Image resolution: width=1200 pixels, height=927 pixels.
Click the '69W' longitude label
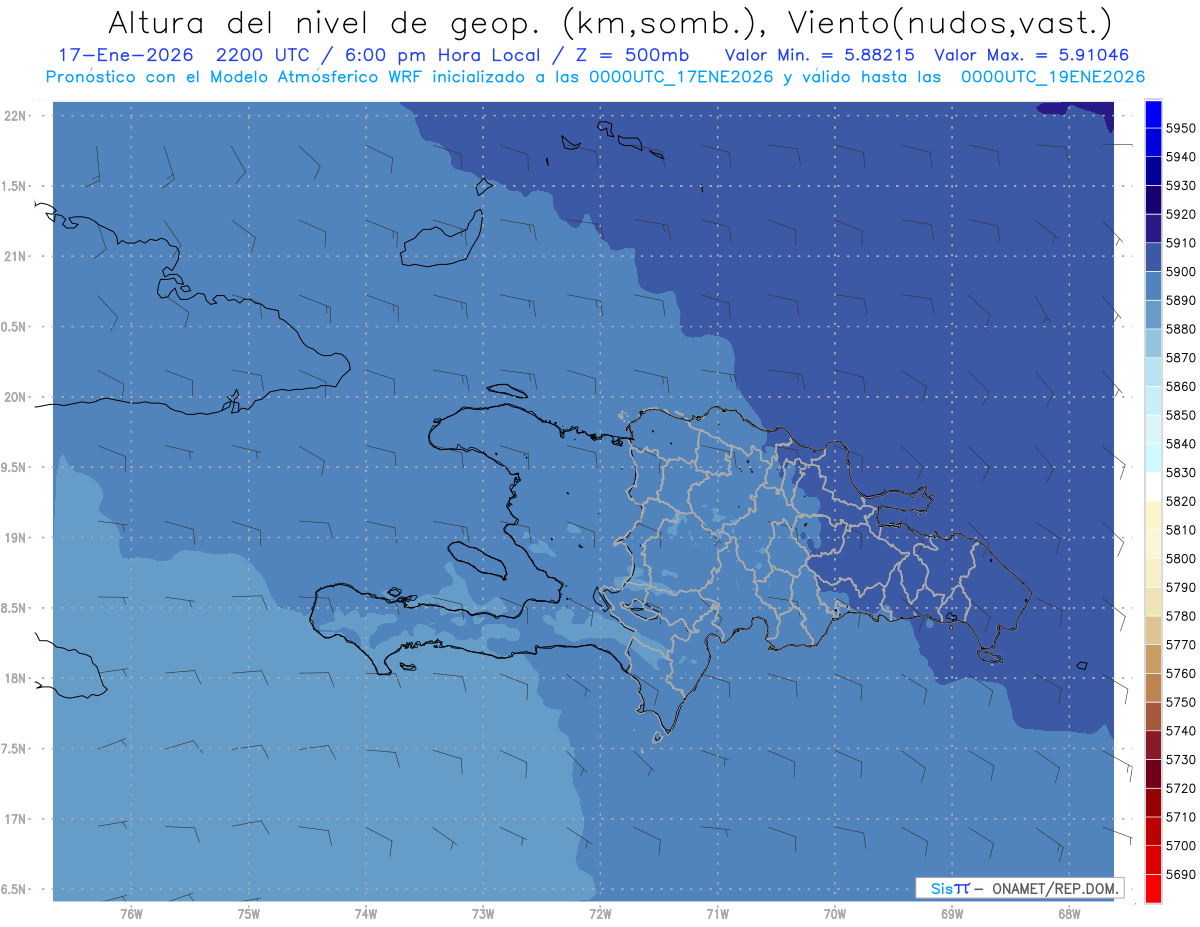pos(952,914)
